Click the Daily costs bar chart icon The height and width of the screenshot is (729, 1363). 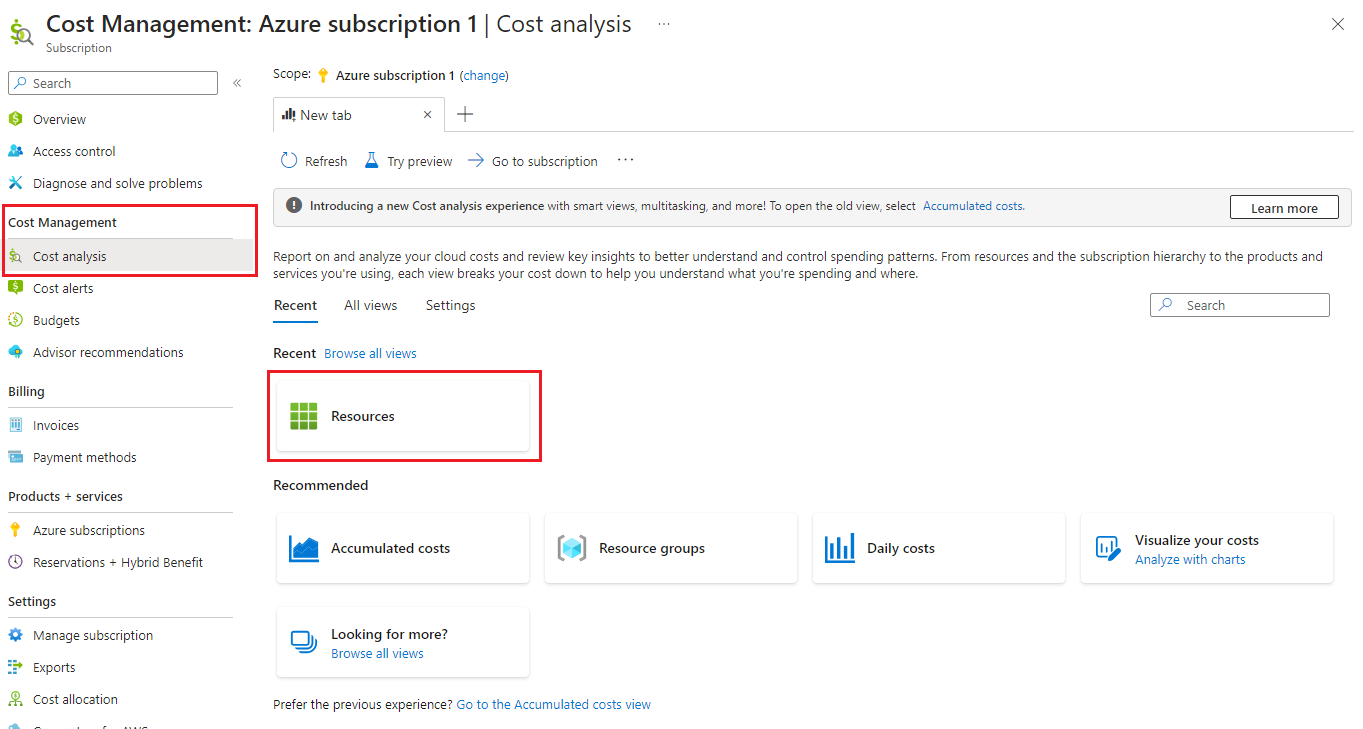(840, 548)
